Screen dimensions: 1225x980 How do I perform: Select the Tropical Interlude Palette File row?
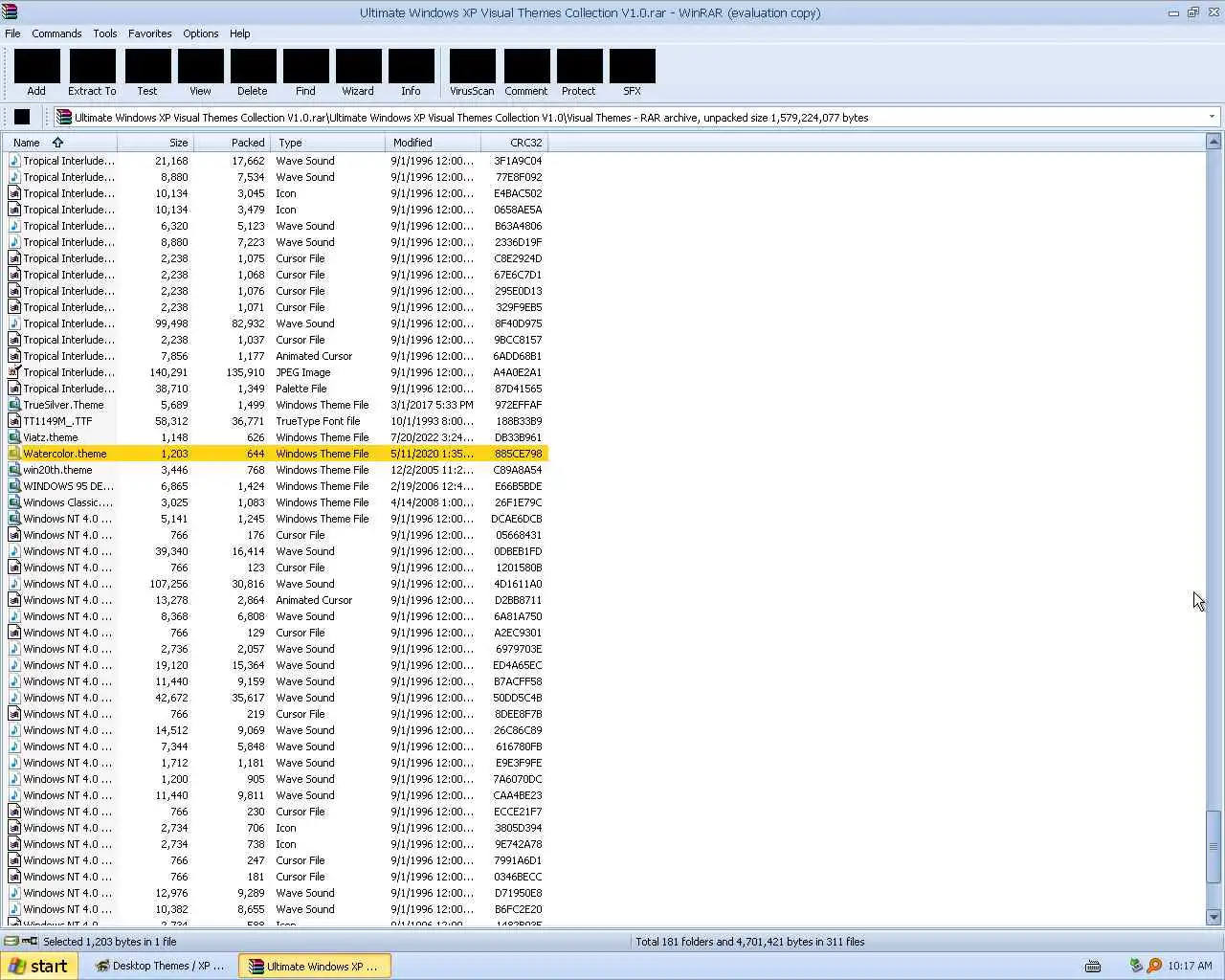coord(277,389)
